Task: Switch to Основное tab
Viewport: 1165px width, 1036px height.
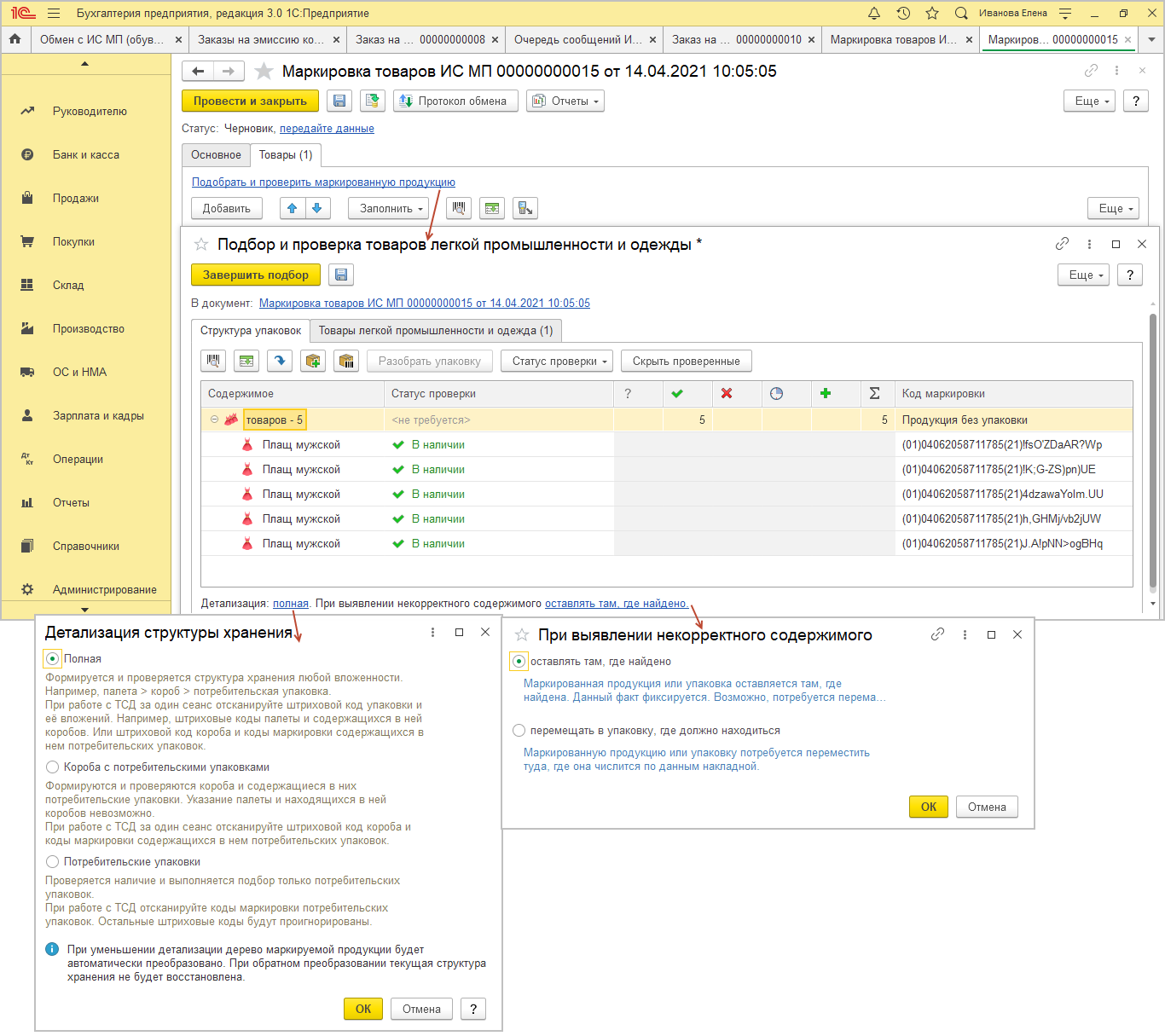Action: pyautogui.click(x=216, y=154)
